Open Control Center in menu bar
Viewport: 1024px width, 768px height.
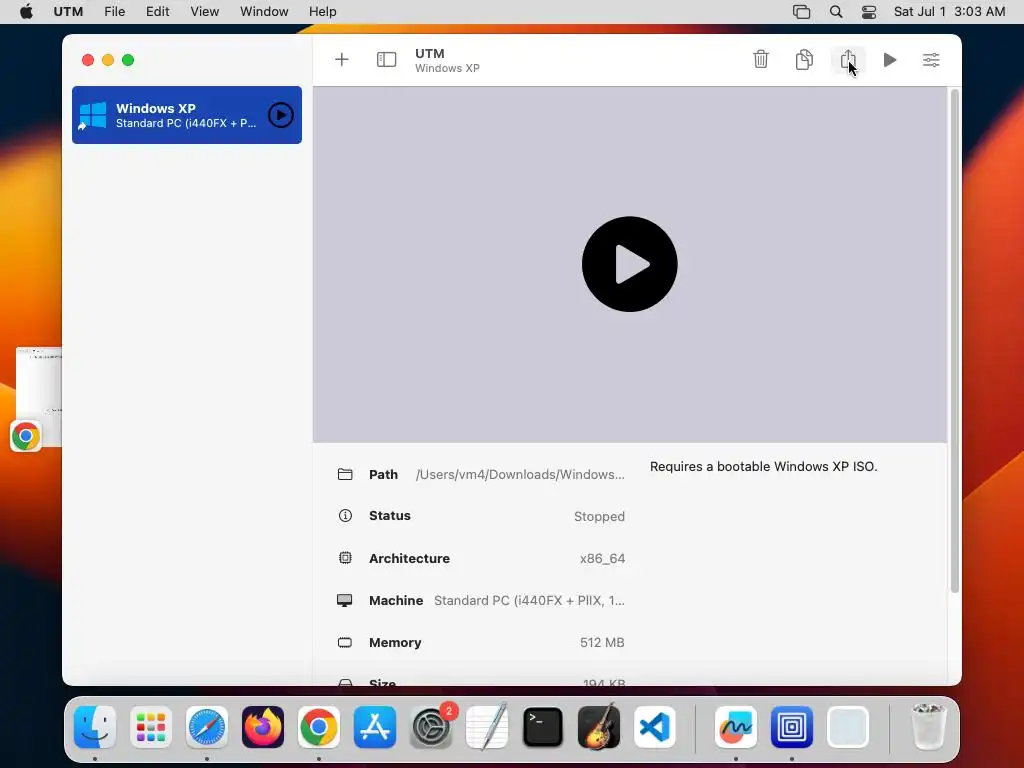pos(869,12)
